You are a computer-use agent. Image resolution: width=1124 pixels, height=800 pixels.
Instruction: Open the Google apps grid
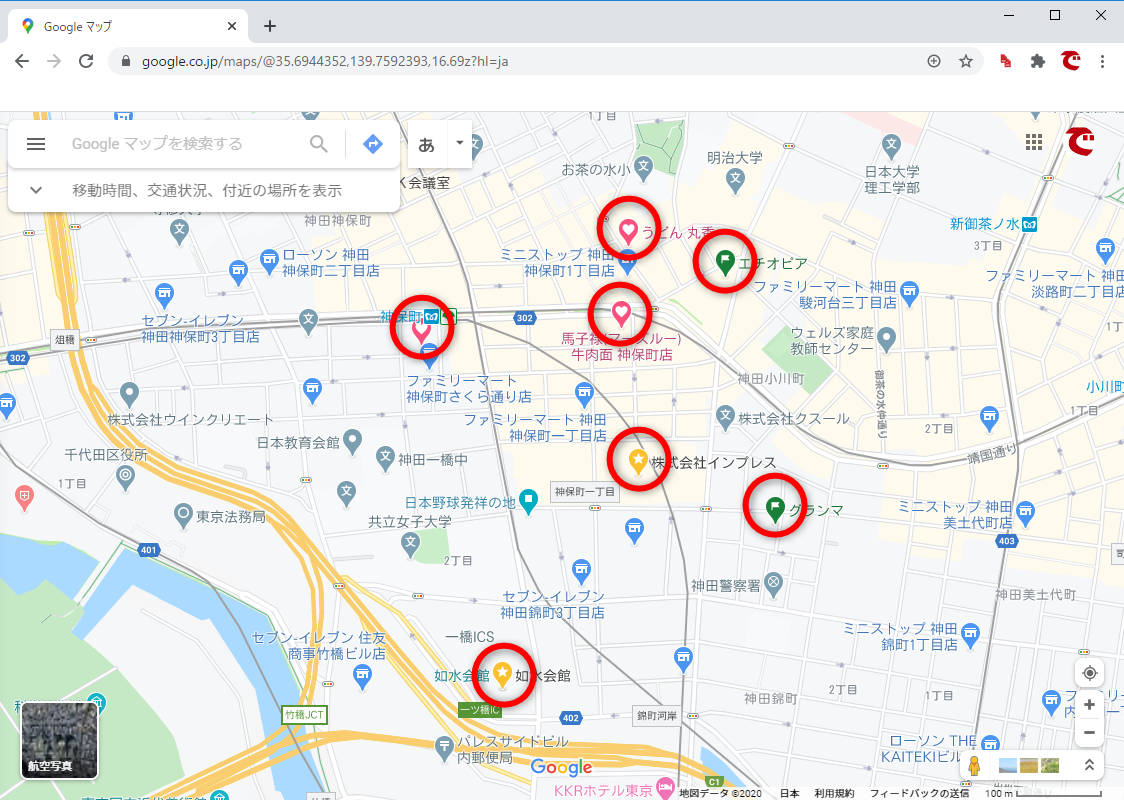click(x=1034, y=142)
